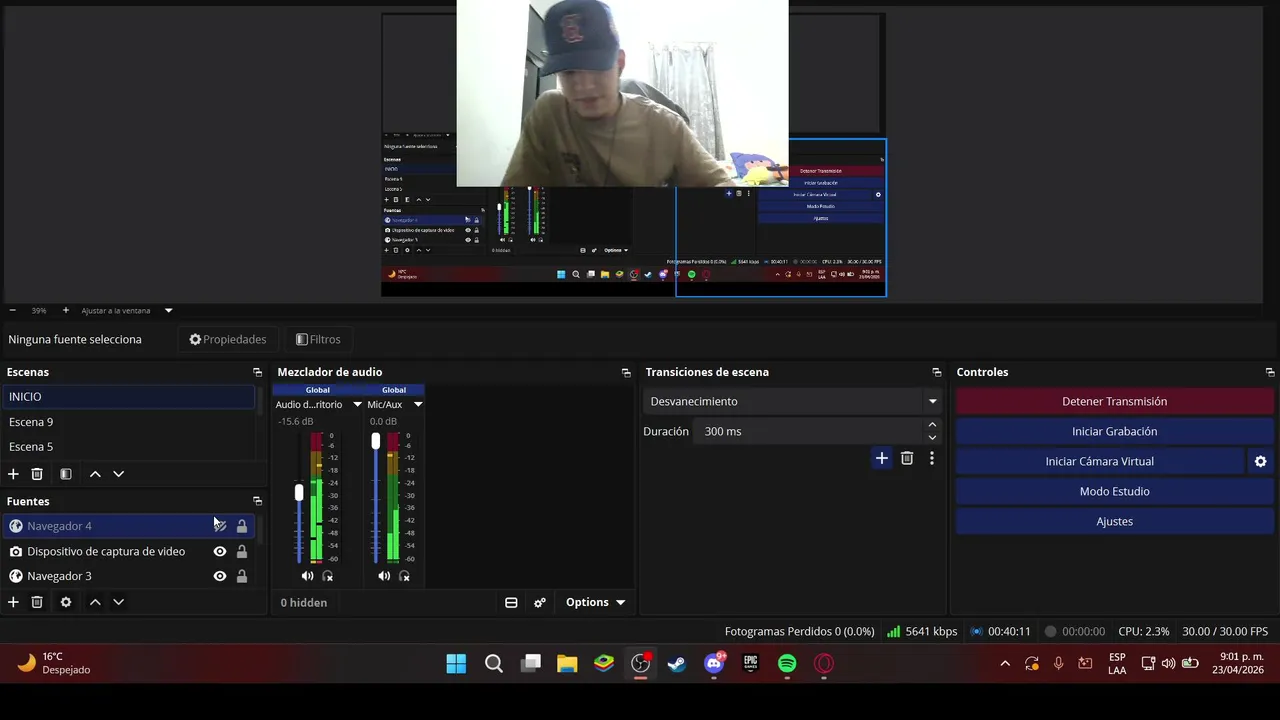Select Dispositivo de captura de video source
1280x720 pixels.
tap(130, 551)
